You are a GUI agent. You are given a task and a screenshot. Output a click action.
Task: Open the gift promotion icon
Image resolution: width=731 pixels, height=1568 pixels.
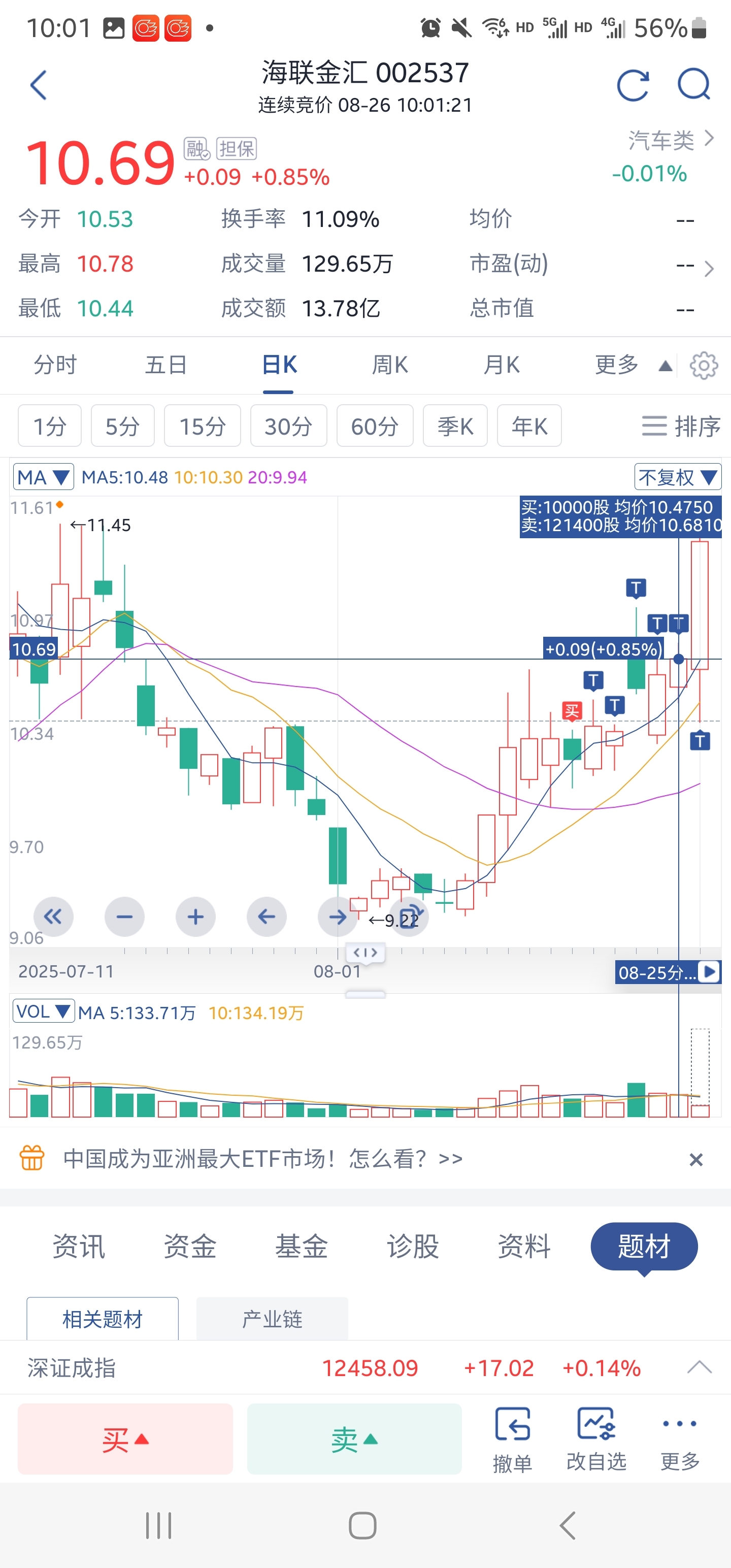(32, 1158)
